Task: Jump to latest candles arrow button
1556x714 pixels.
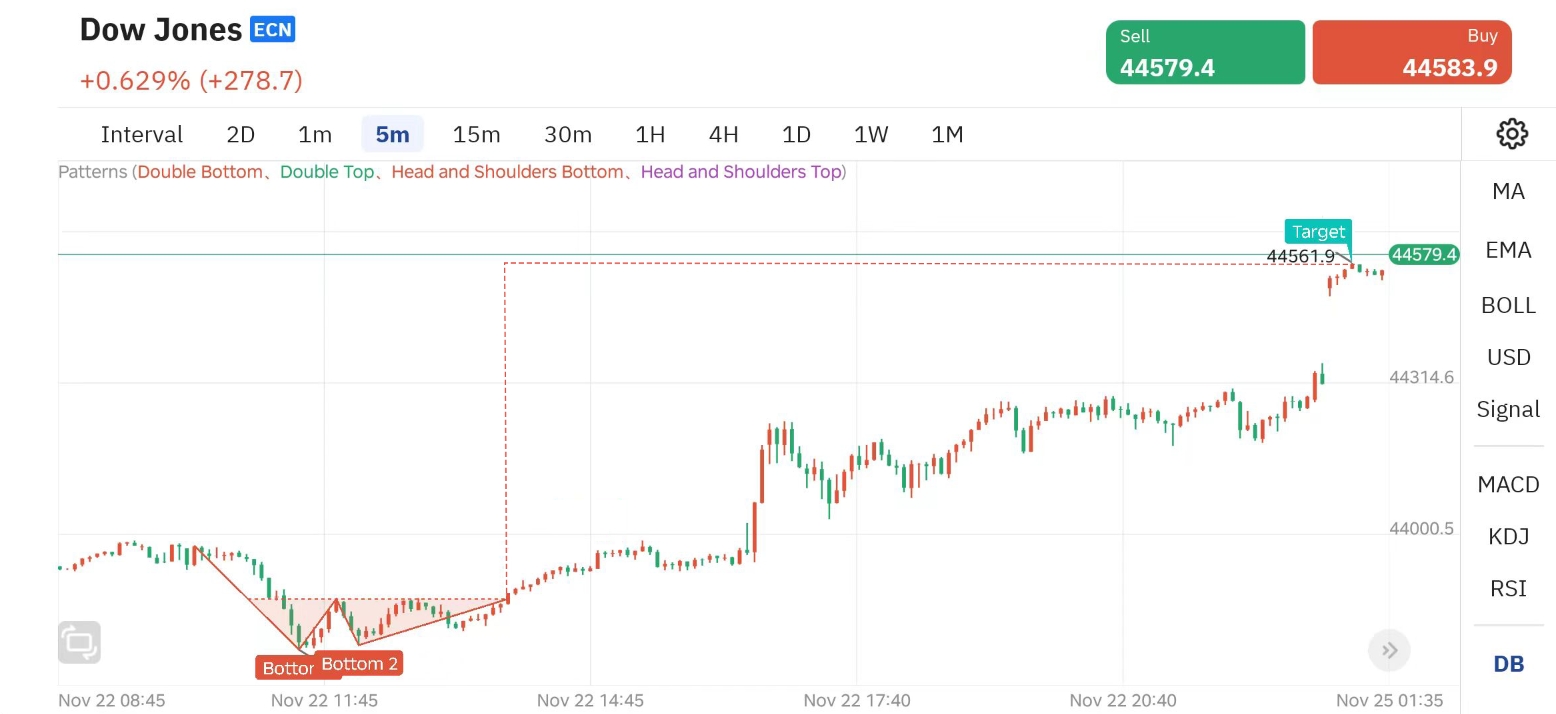Action: tap(1389, 651)
